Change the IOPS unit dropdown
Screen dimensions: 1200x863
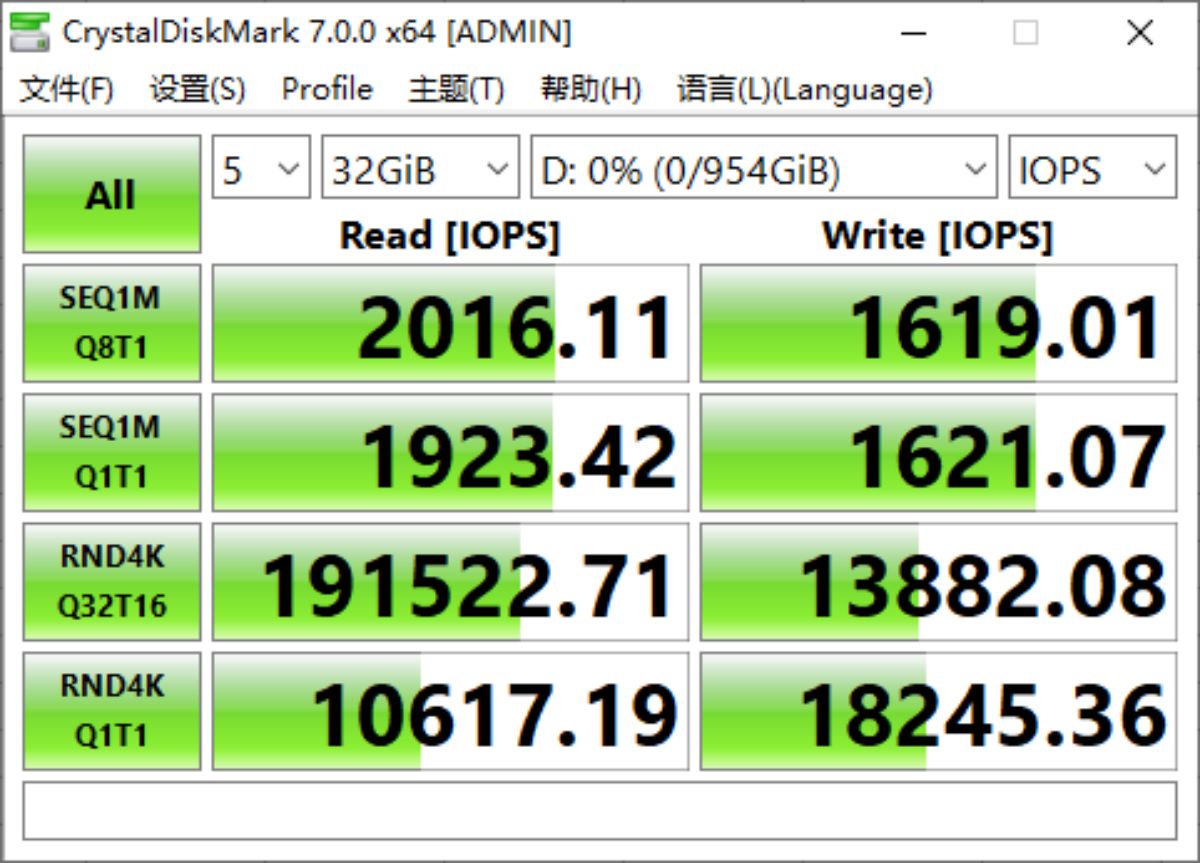coord(1091,171)
